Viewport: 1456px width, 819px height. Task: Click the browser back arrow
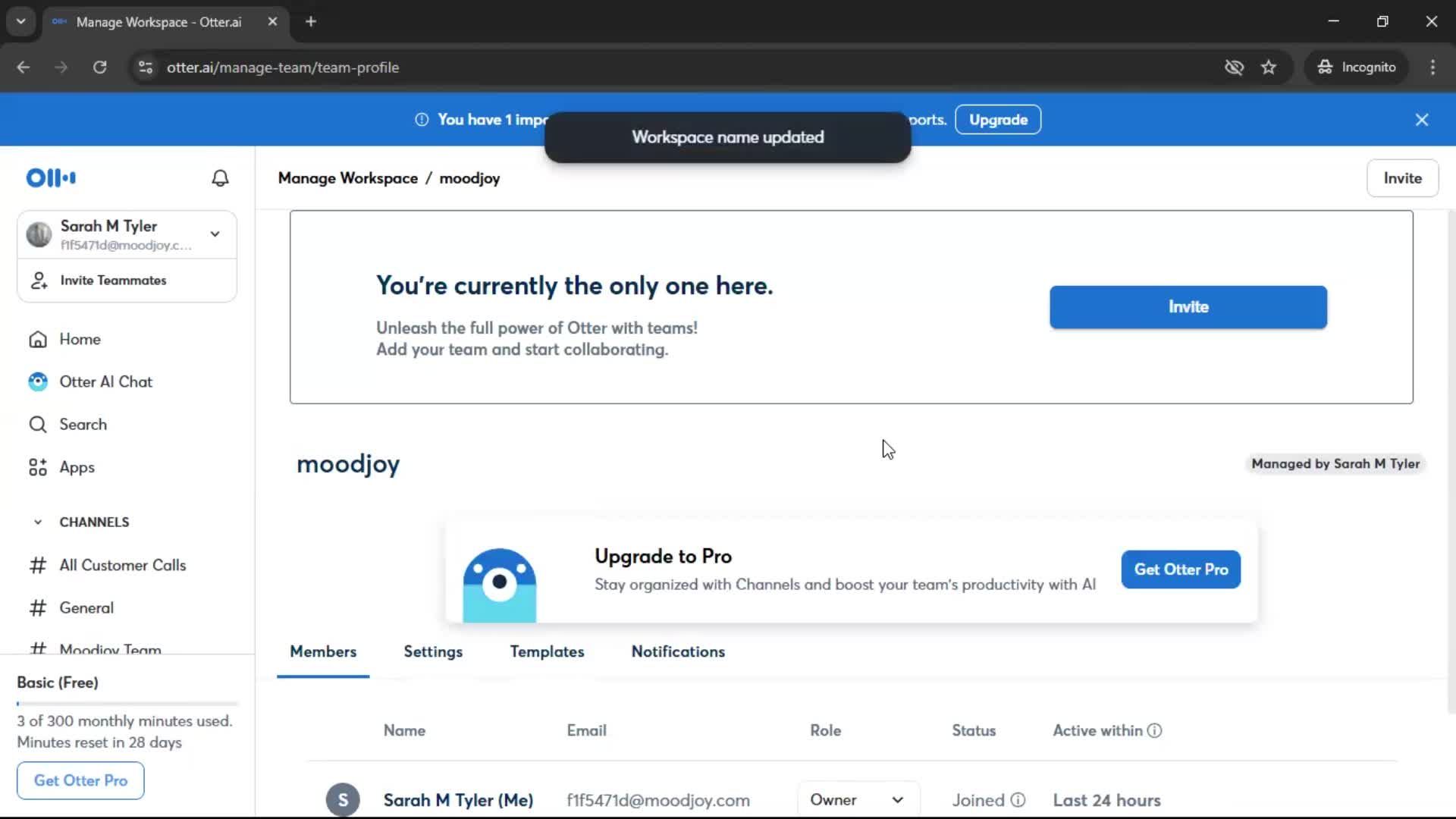pos(24,67)
